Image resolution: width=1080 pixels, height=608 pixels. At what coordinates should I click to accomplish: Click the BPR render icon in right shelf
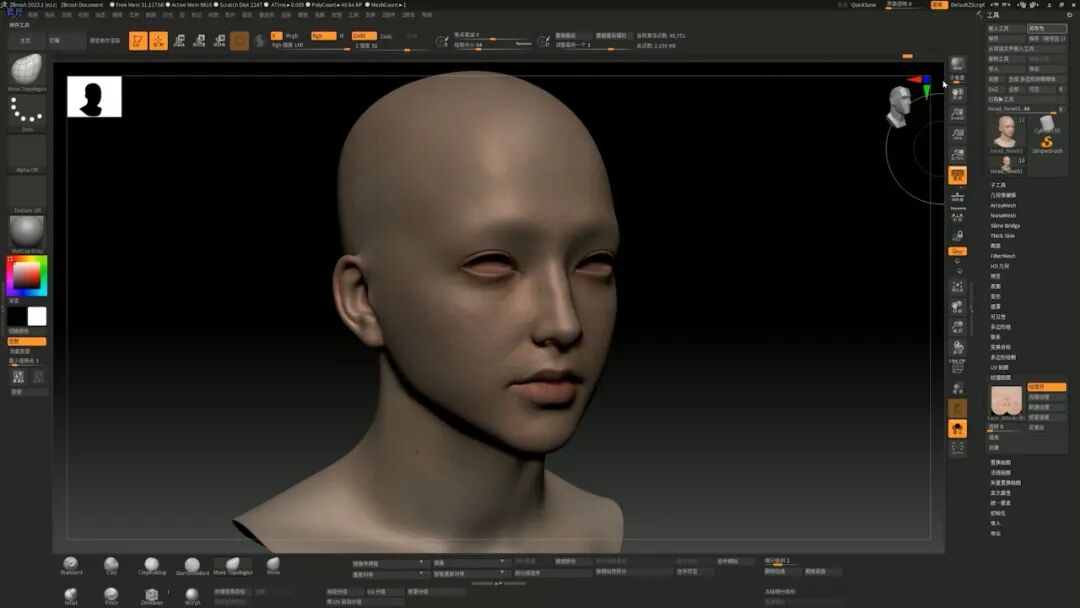pyautogui.click(x=957, y=66)
